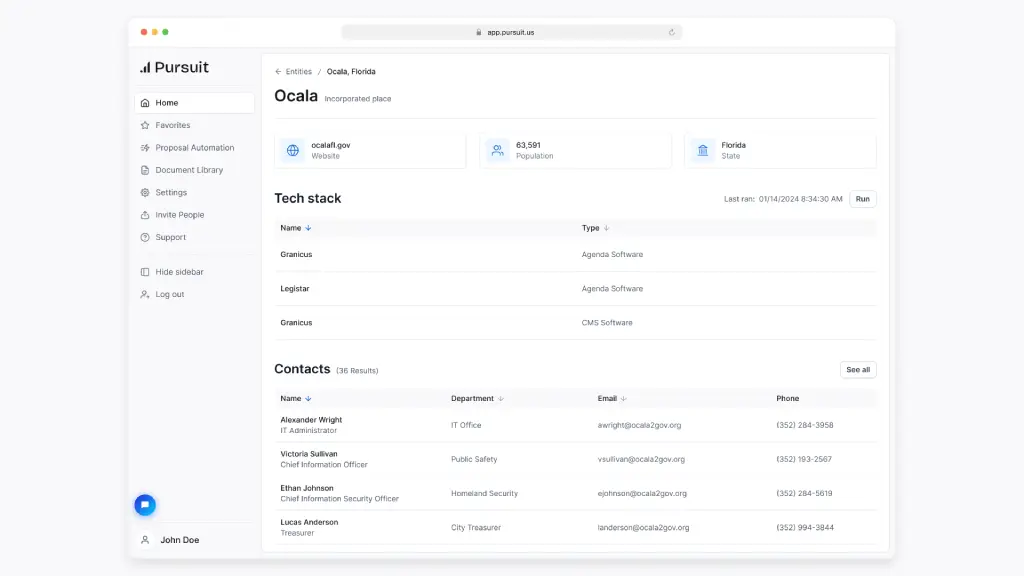
Task: Open Proposal Automation in the sidebar
Action: coord(195,148)
